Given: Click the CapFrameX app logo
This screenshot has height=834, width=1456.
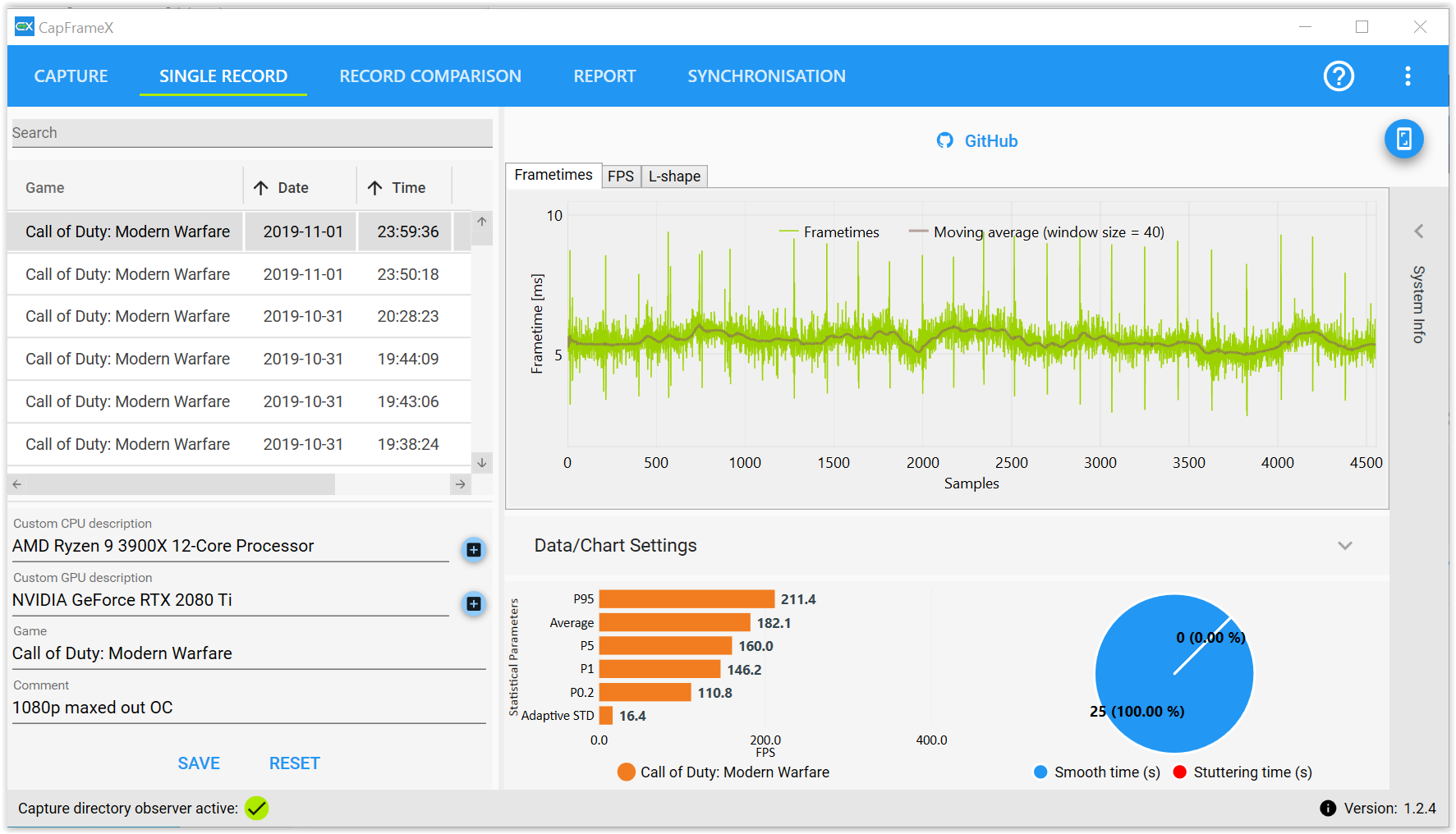Looking at the screenshot, I should point(25,26).
